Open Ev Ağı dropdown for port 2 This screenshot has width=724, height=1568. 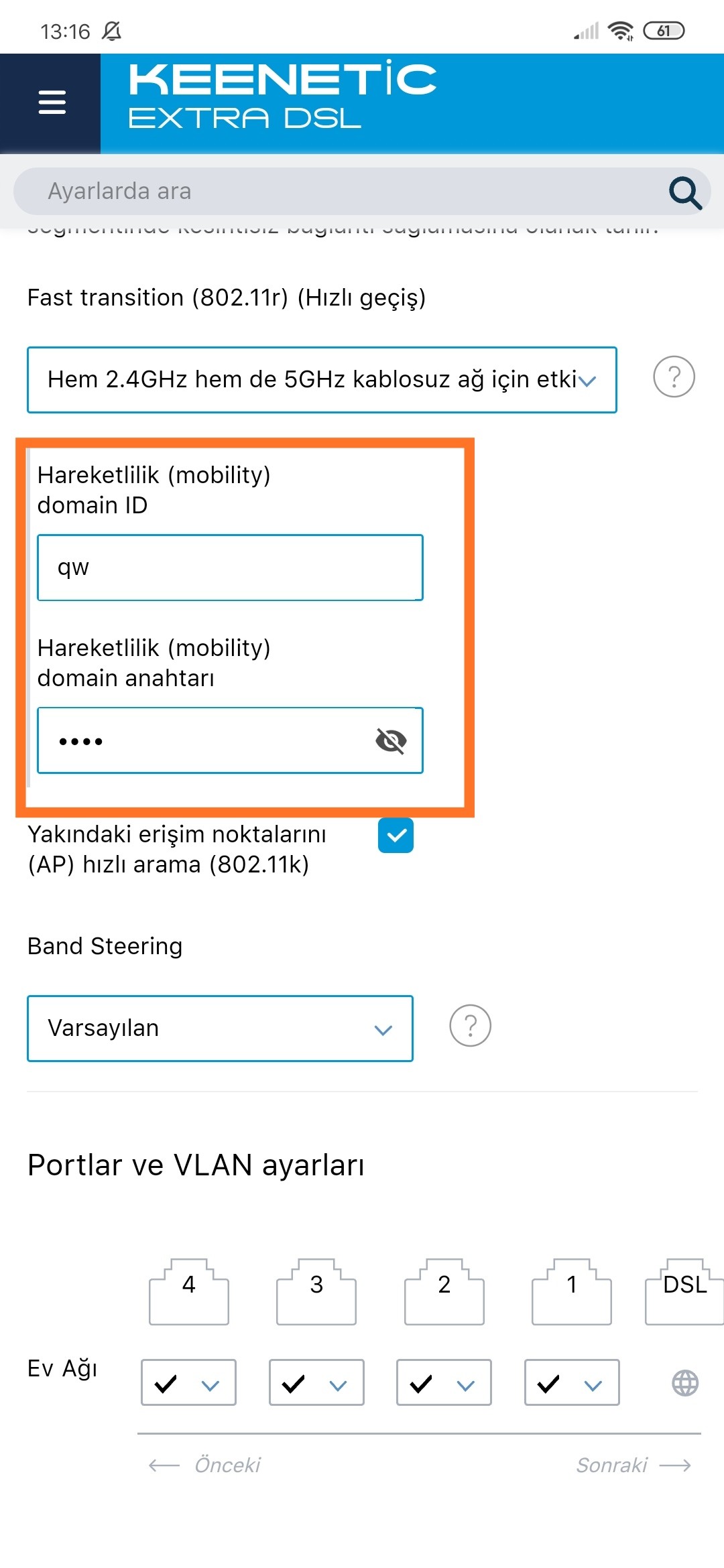[x=444, y=1382]
